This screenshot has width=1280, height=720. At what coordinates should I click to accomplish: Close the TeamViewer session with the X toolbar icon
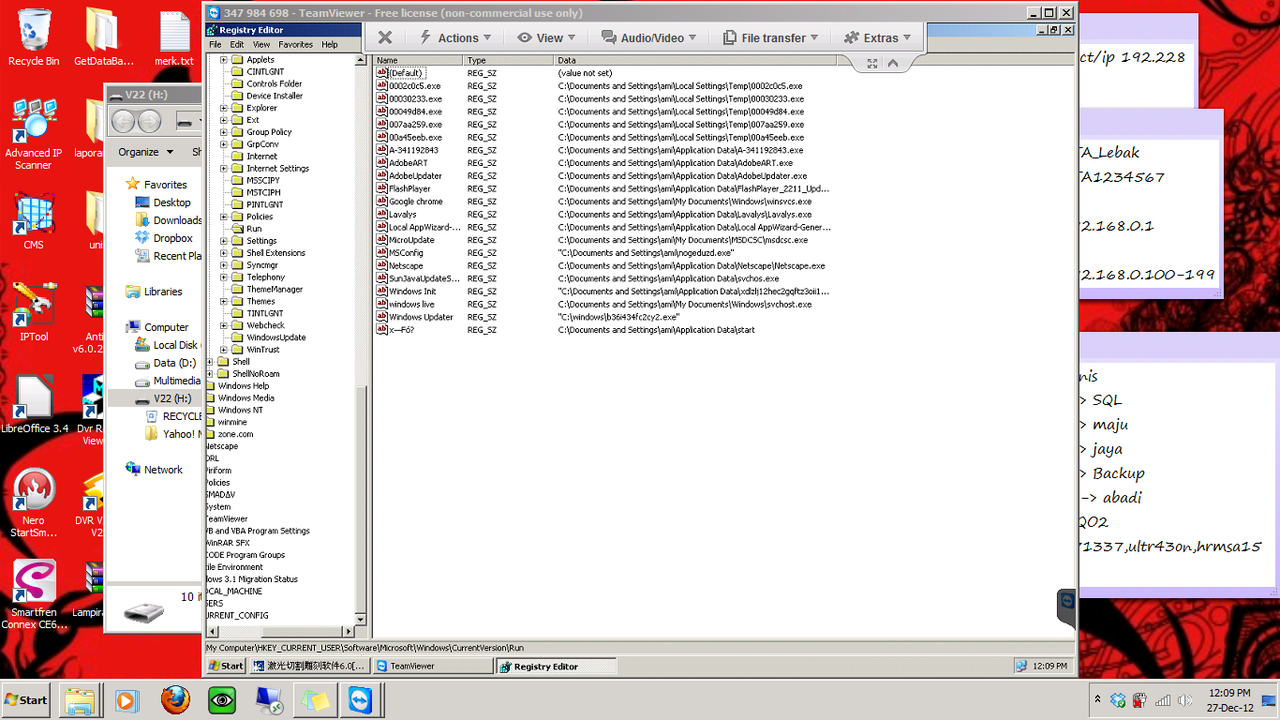click(x=385, y=38)
